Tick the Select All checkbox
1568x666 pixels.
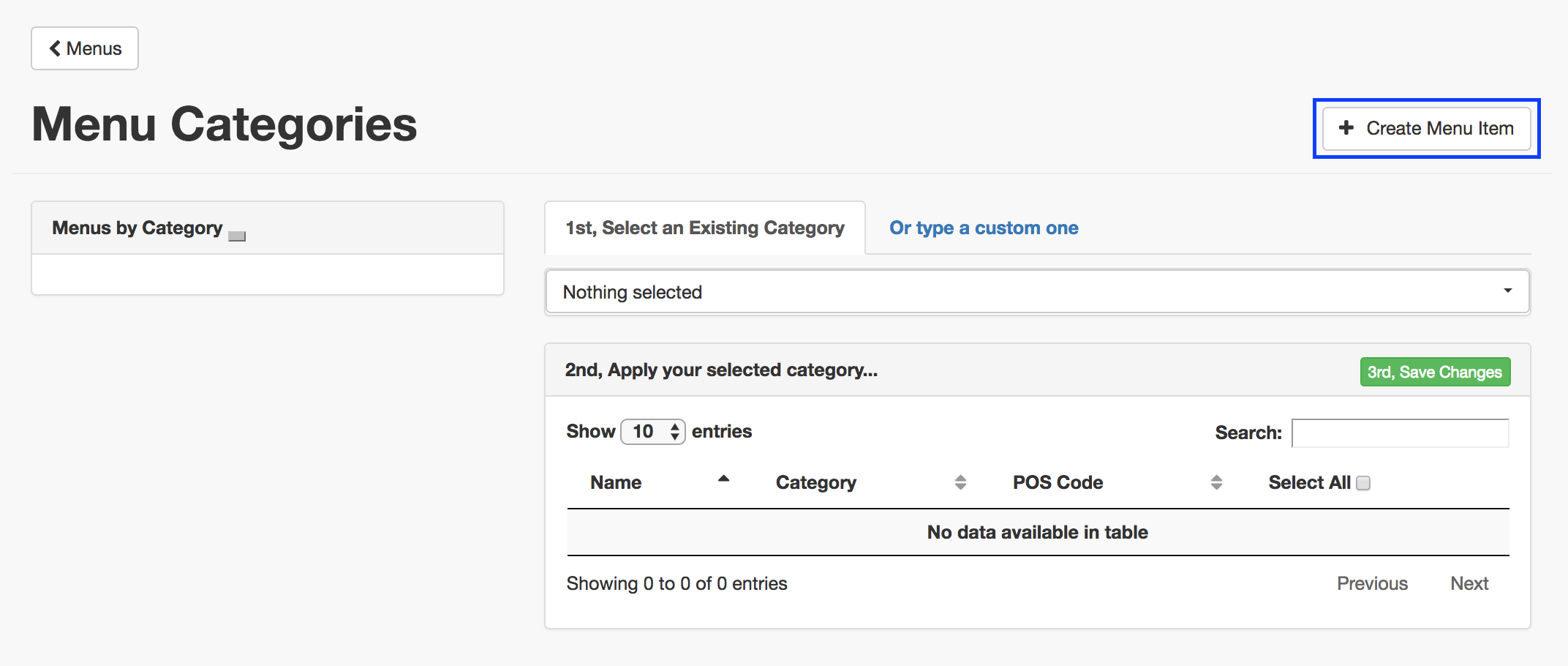pyautogui.click(x=1363, y=483)
